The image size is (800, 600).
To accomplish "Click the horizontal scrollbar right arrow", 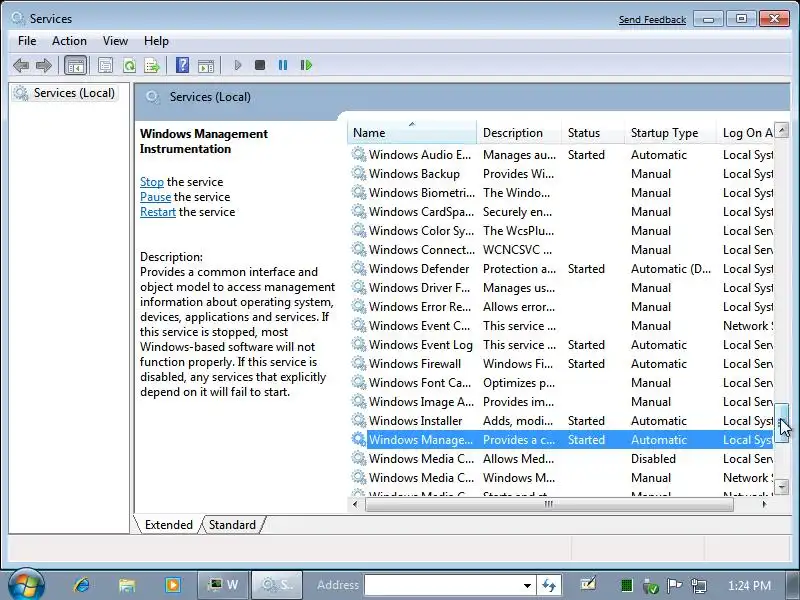I will (764, 504).
